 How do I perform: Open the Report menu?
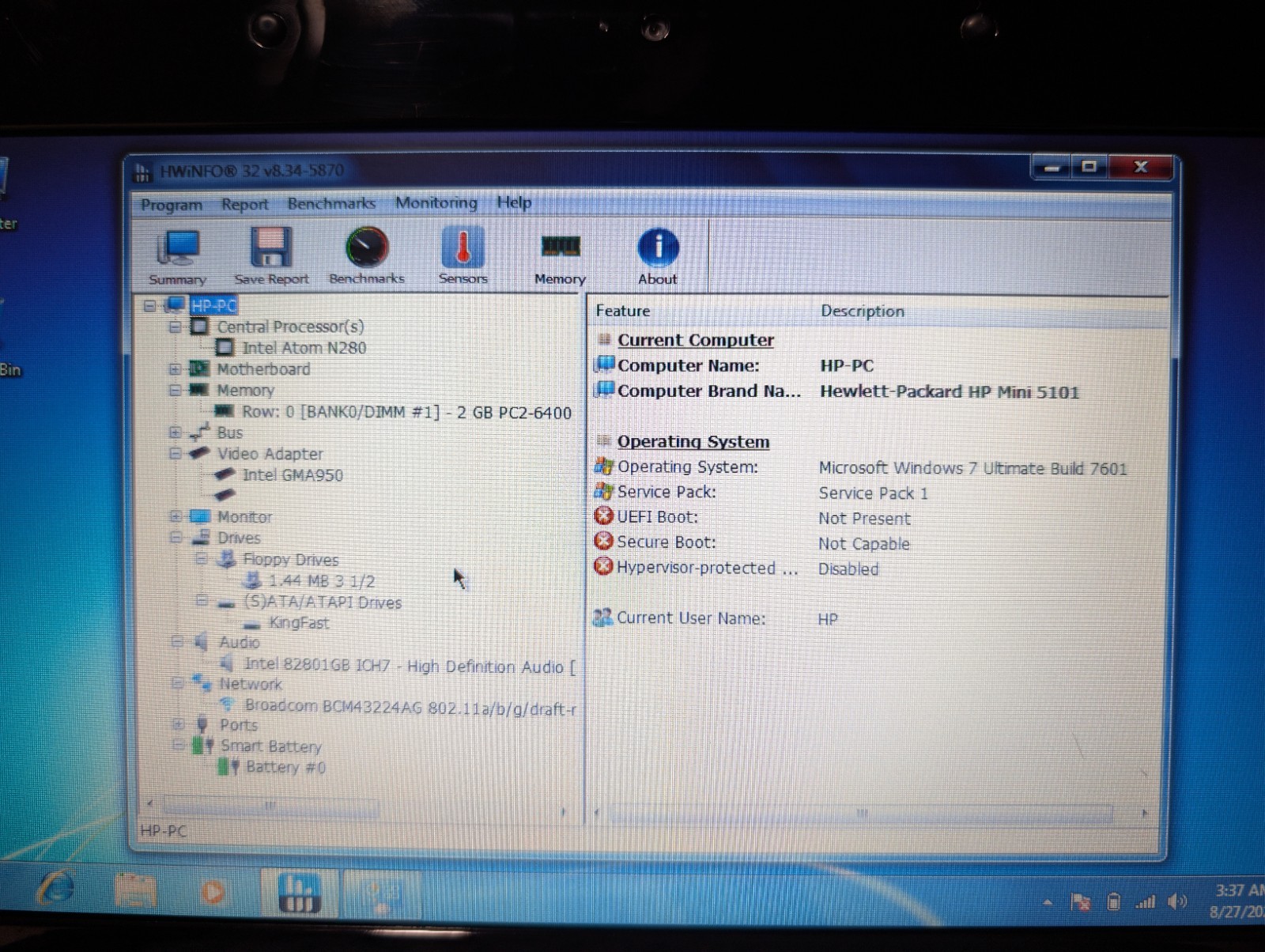[x=244, y=204]
